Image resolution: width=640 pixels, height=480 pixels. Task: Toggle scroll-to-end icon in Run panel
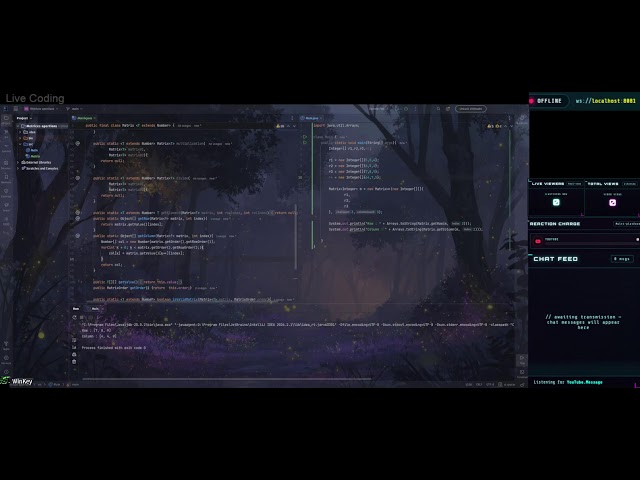[74, 347]
